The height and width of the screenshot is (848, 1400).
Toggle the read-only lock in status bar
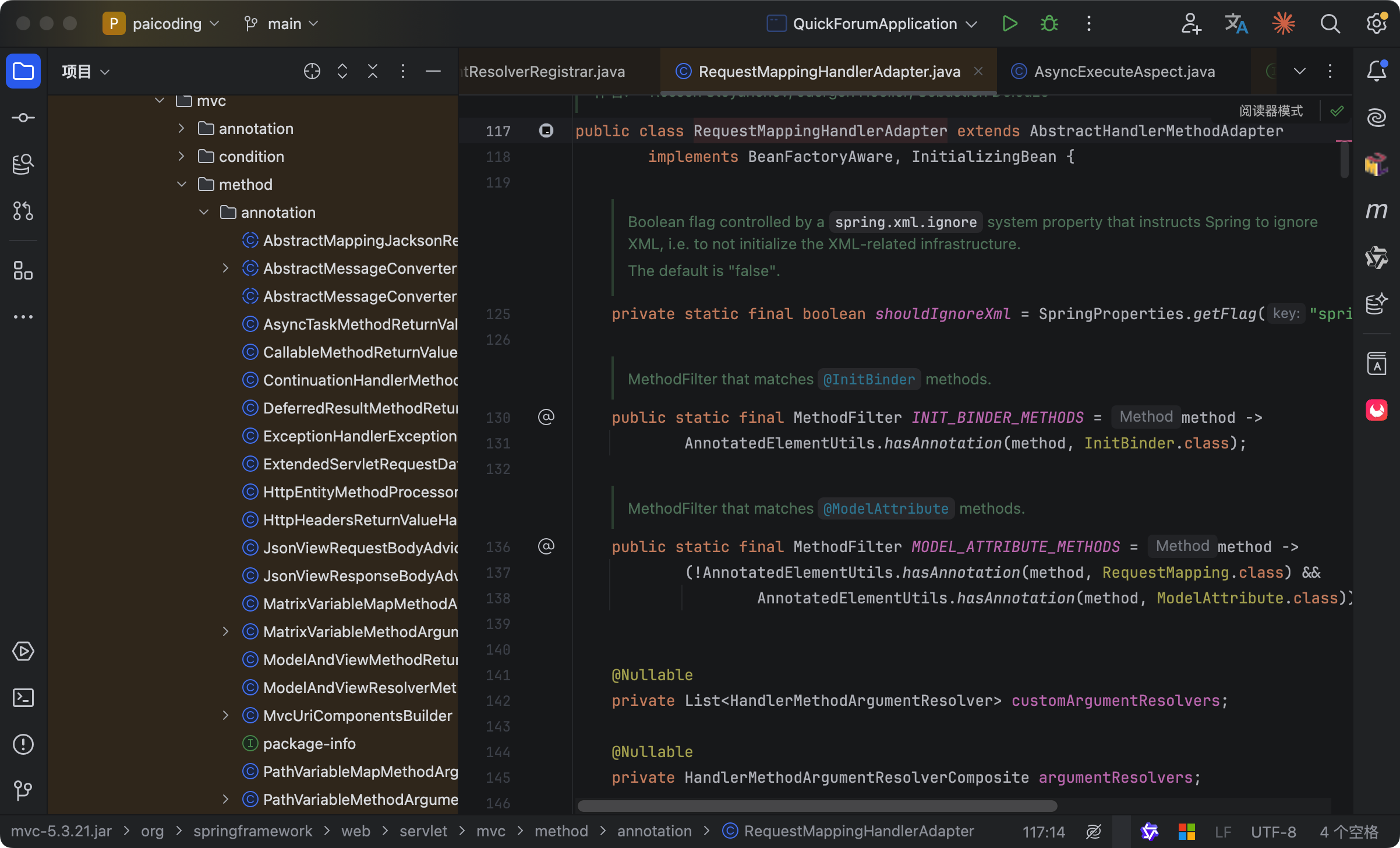(x=1093, y=831)
